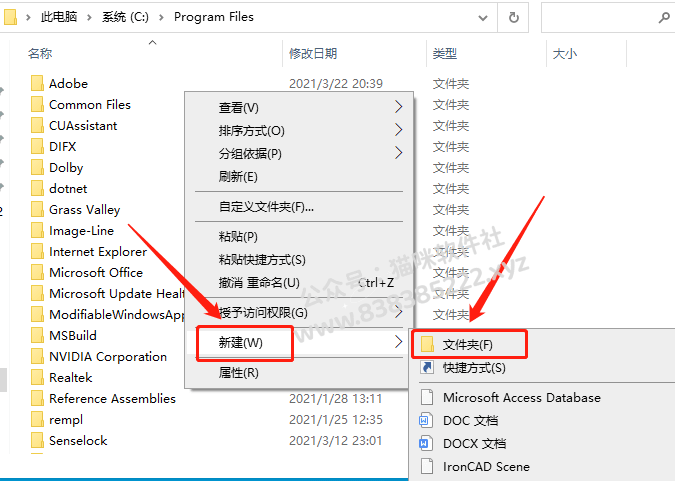Viewport: 675px width, 481px height.
Task: Choose the 快捷方式(S) shortcut icon
Action: [x=427, y=367]
